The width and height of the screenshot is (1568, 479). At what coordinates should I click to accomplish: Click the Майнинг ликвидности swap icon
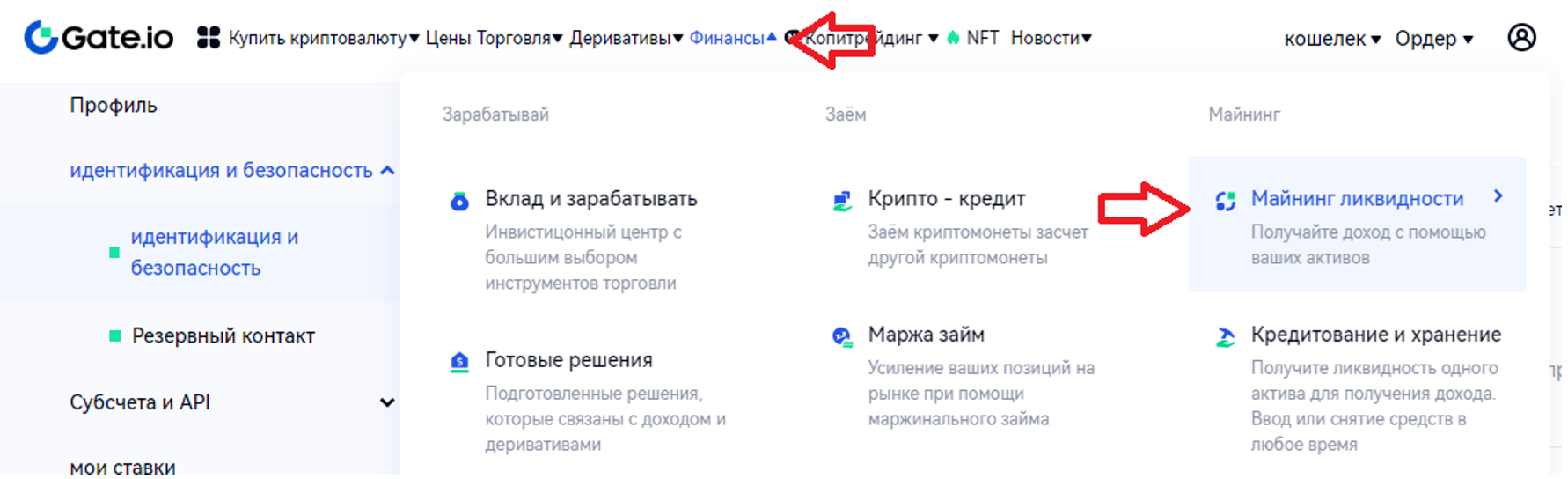point(1225,202)
